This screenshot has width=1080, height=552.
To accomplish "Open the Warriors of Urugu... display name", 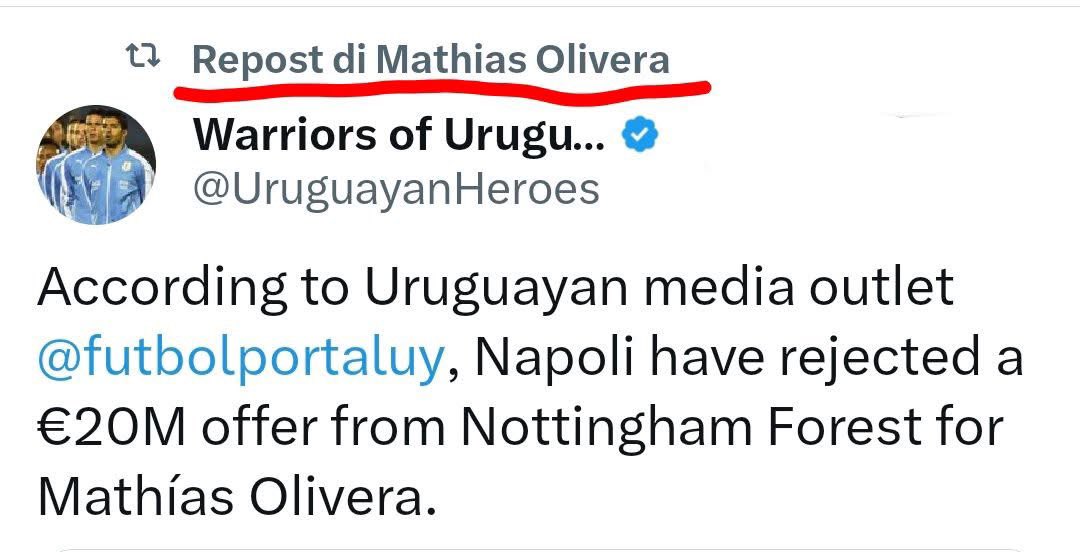I will coord(398,136).
